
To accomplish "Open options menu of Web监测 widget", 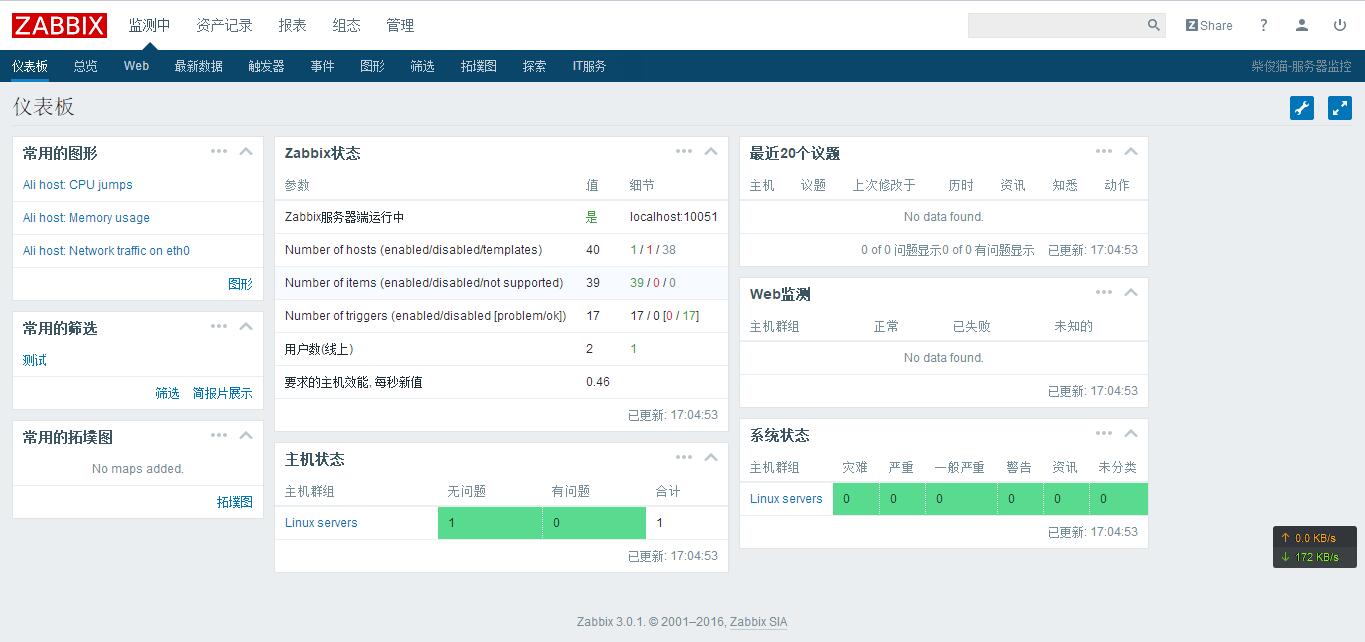I will (x=1104, y=292).
